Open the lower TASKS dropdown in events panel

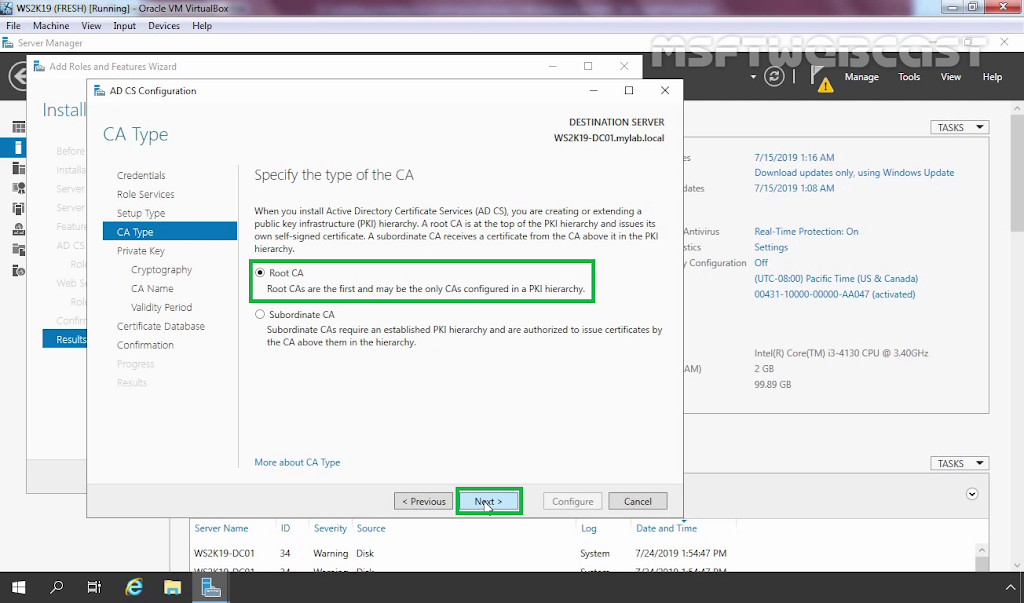[959, 463]
